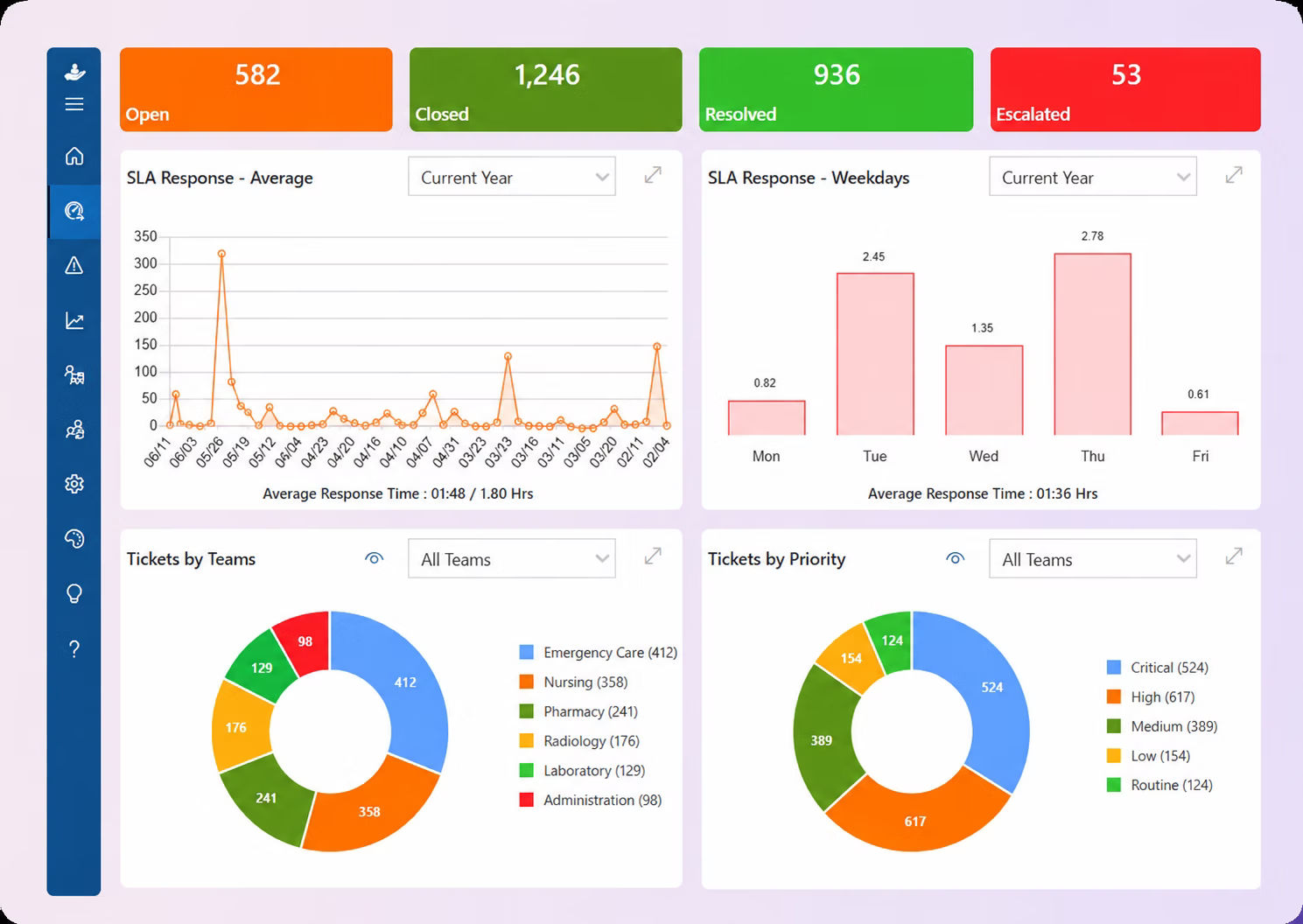
Task: Click the Escalated 53 card
Action: coord(1125,89)
